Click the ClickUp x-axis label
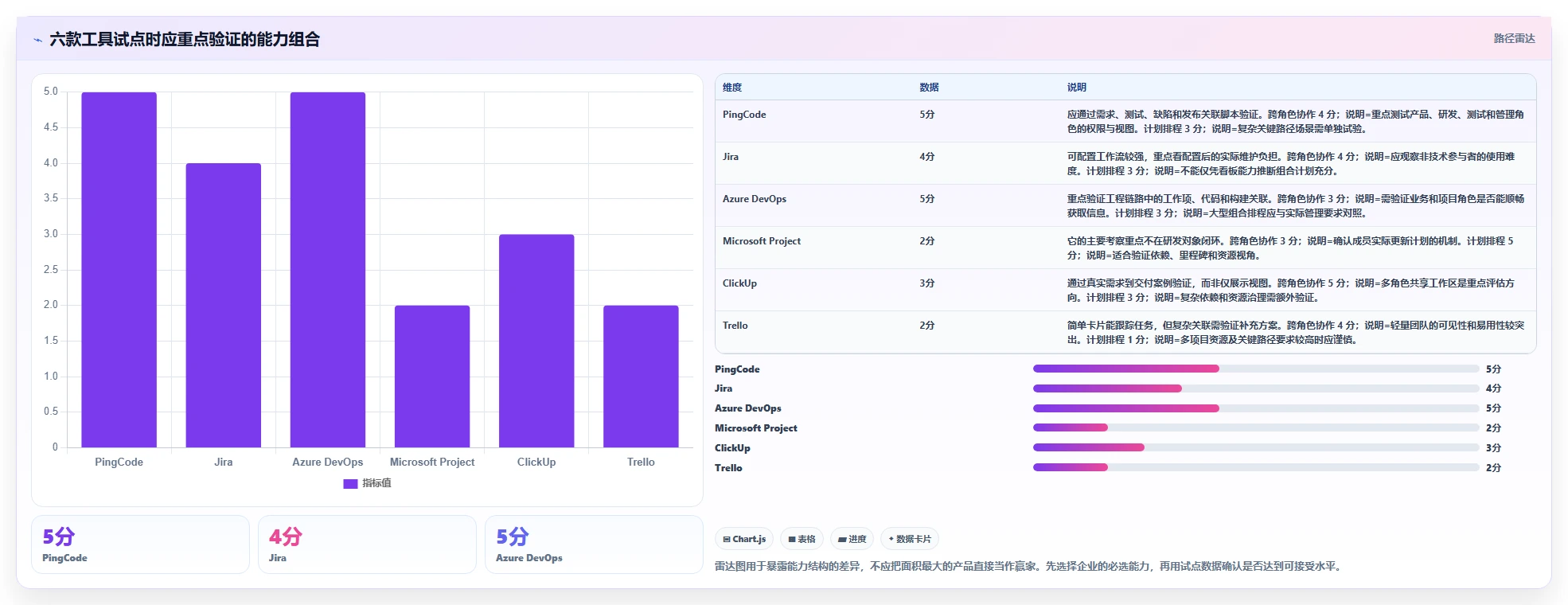Viewport: 1568px width, 605px height. (x=536, y=462)
